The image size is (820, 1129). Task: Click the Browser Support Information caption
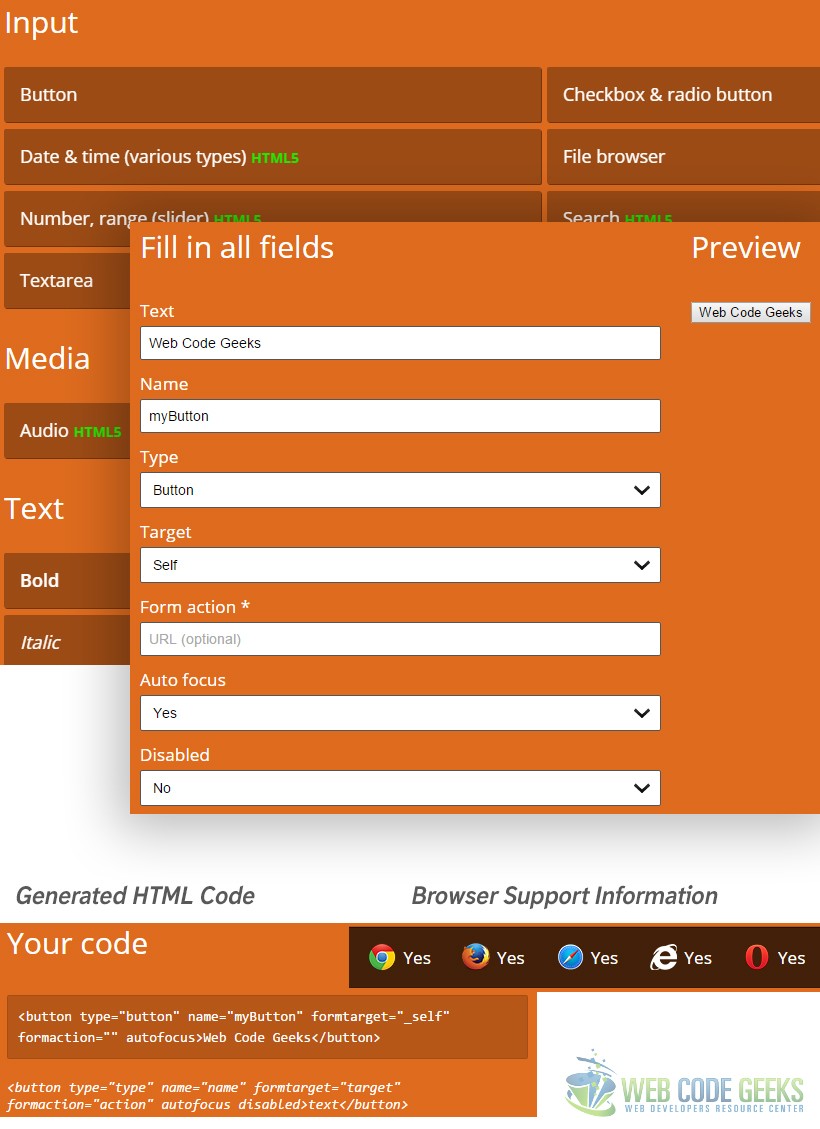coord(564,896)
